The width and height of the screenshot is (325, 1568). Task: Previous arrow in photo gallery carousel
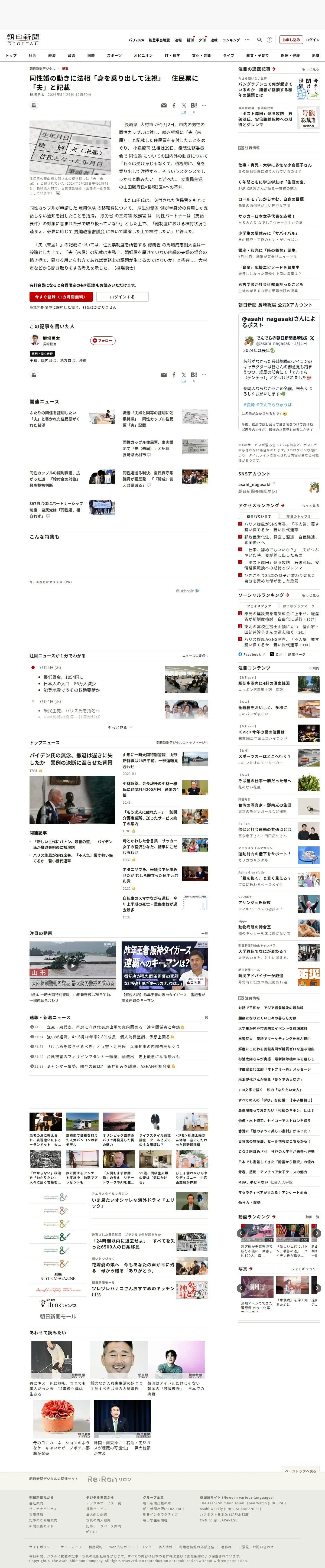click(241, 1288)
